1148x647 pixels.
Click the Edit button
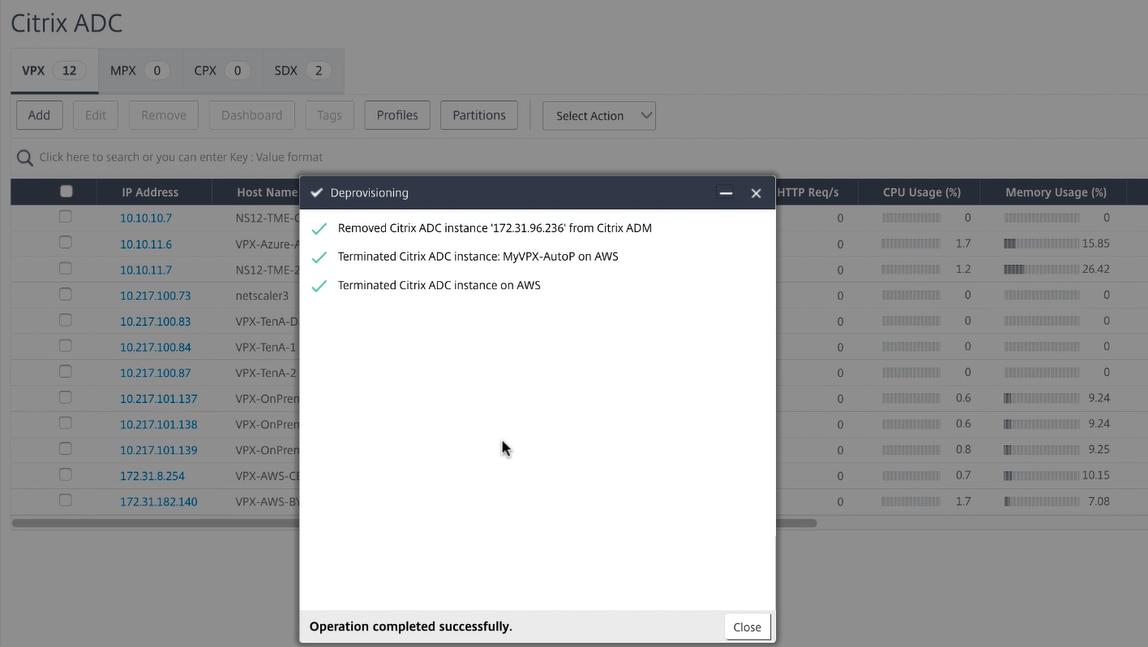pyautogui.click(x=95, y=115)
